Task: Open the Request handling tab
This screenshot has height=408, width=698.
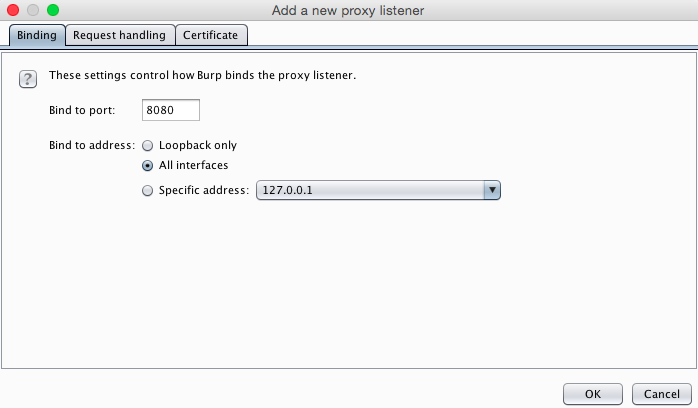Action: [x=120, y=35]
